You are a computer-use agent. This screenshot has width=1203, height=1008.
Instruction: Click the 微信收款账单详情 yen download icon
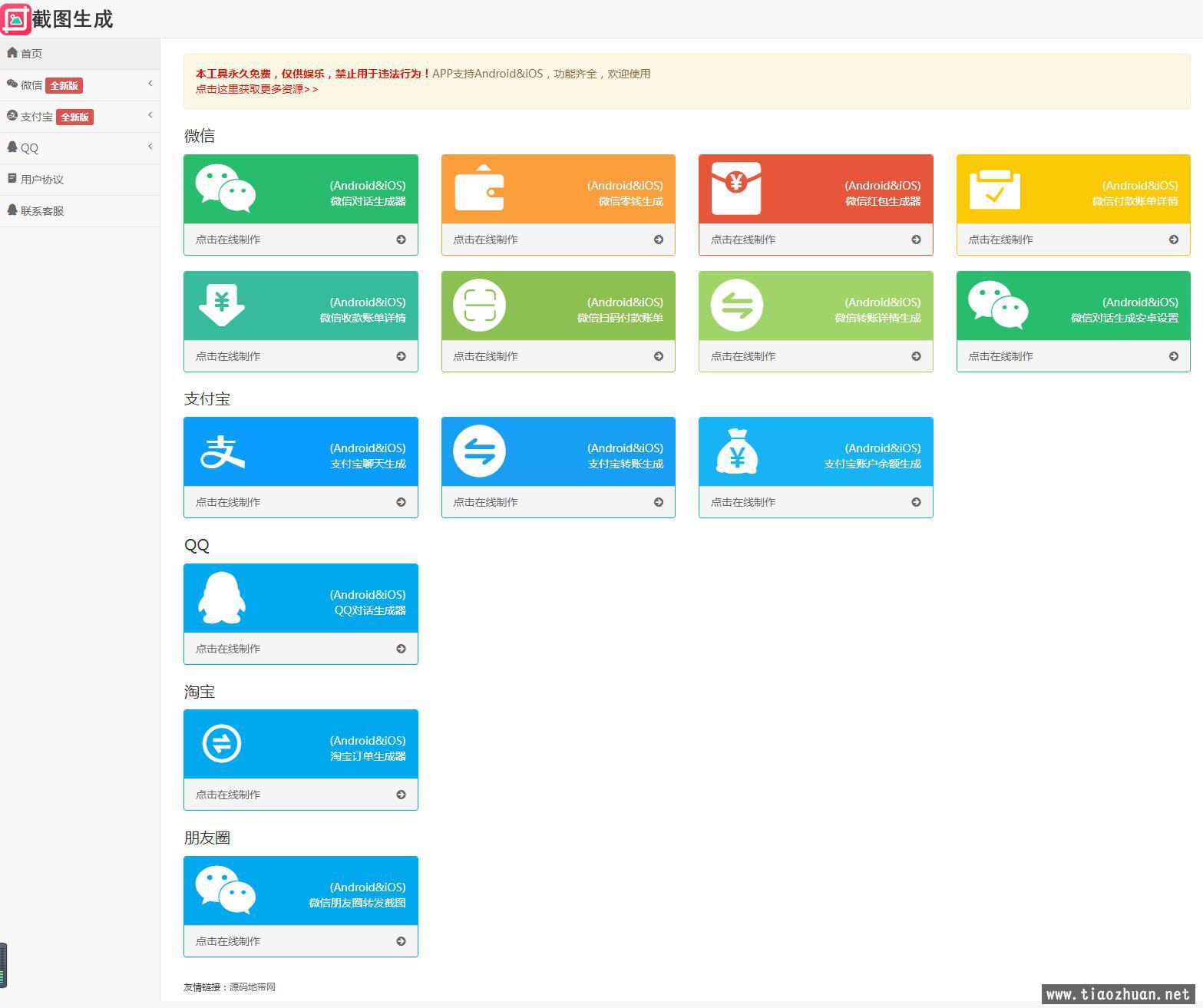[x=222, y=305]
